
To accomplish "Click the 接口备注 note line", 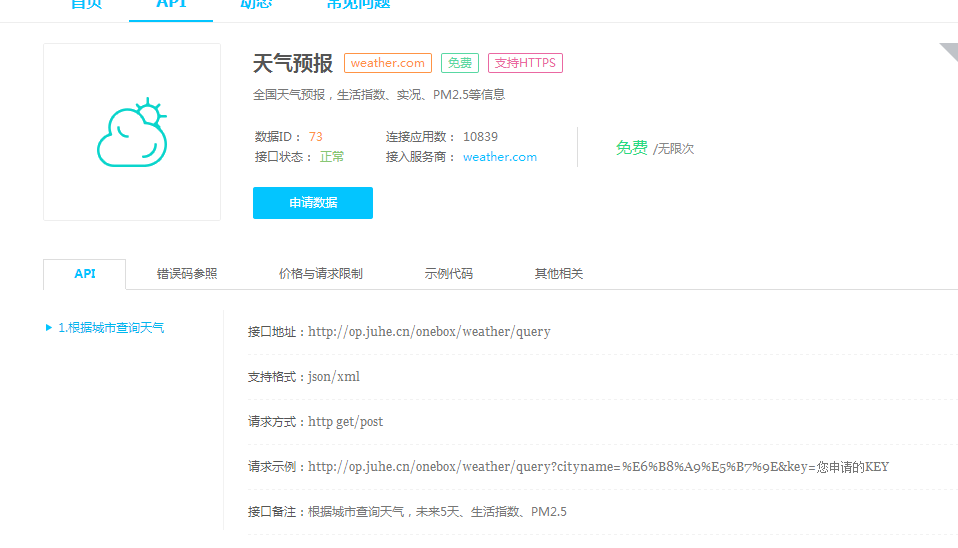I will (x=407, y=512).
